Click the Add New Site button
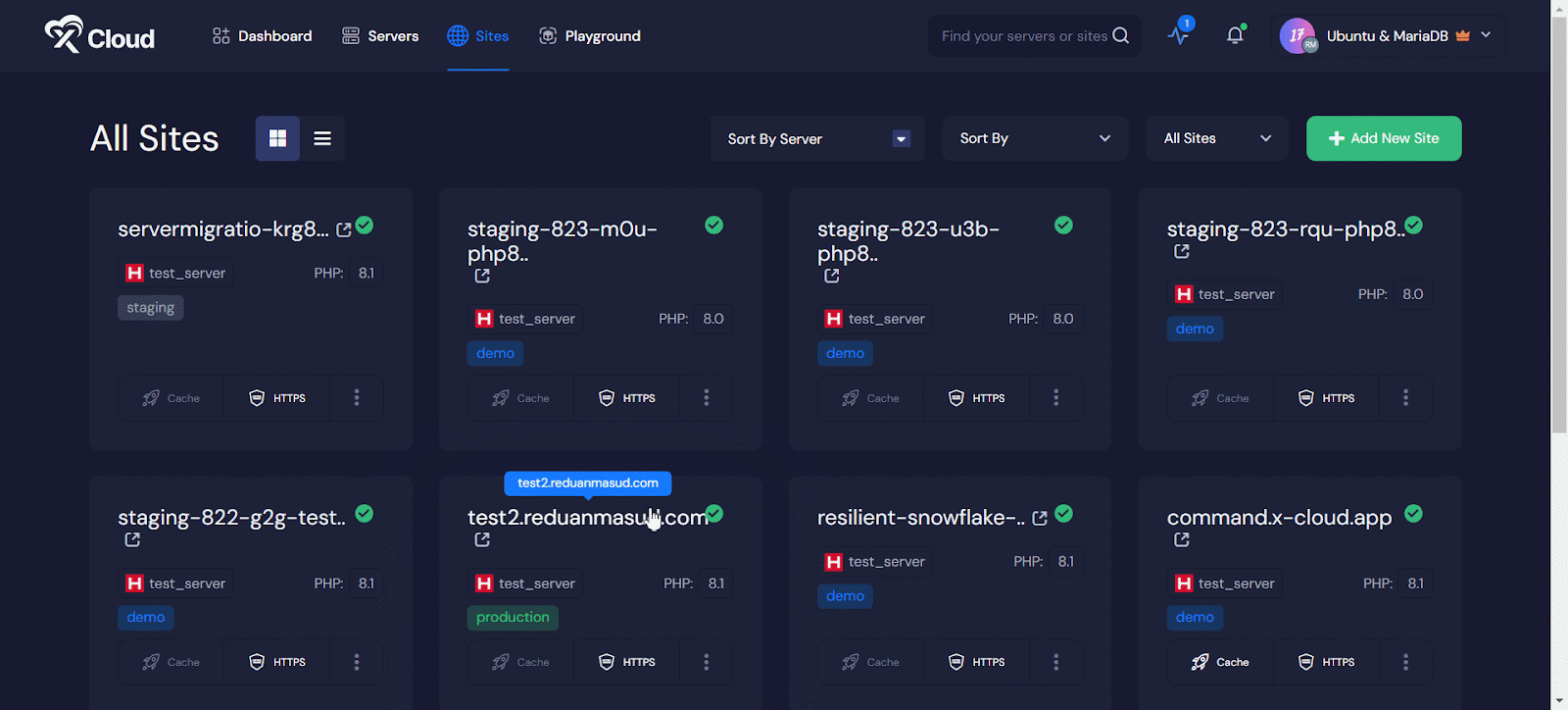 pyautogui.click(x=1383, y=138)
